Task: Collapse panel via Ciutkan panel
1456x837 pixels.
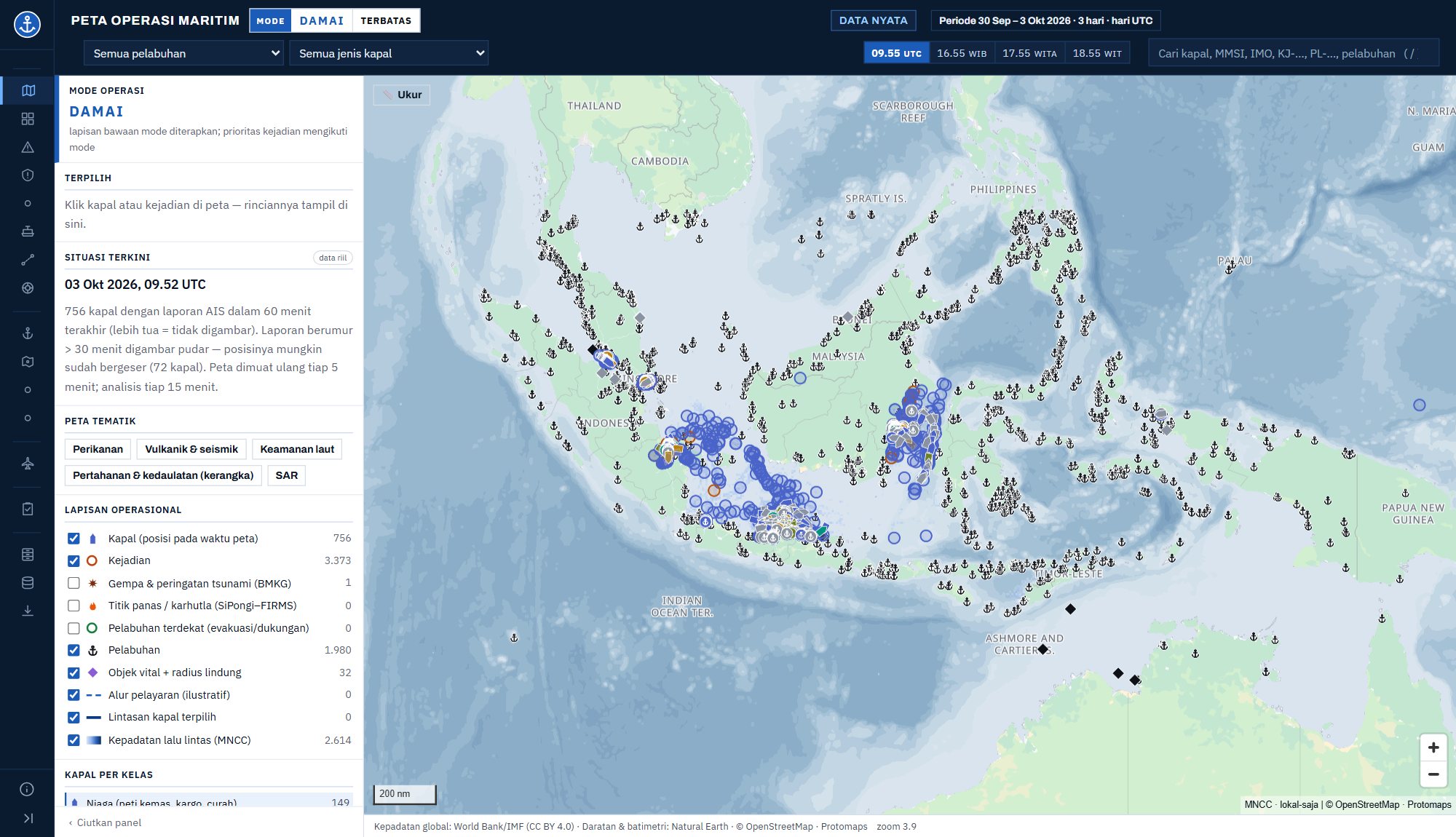Action: point(104,822)
